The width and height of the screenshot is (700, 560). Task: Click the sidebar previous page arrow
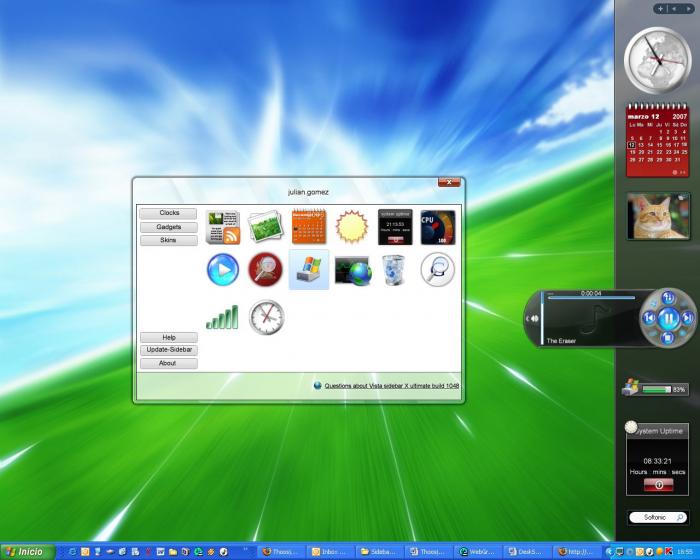coord(675,8)
